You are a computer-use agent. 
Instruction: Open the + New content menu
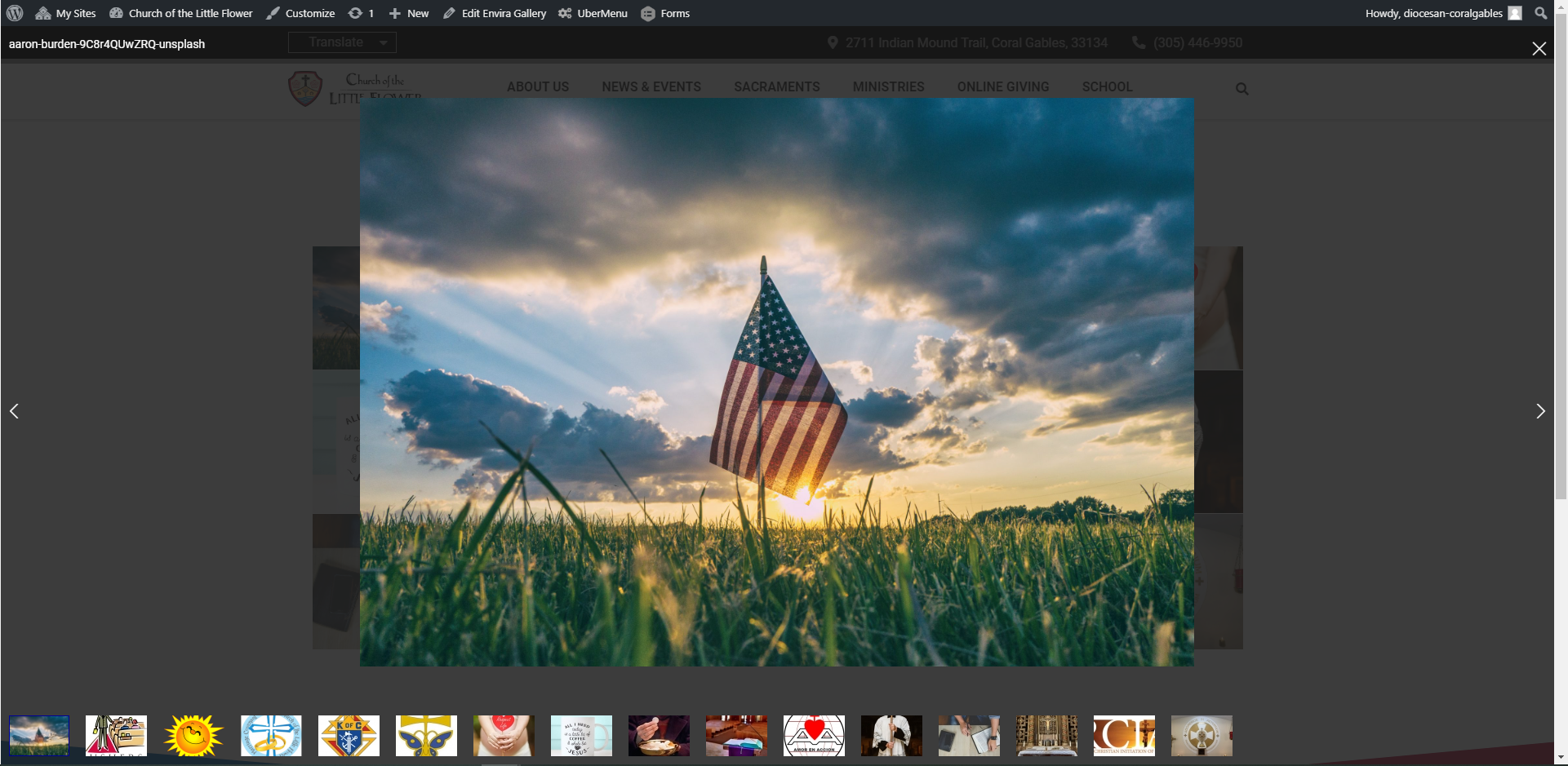(x=409, y=13)
